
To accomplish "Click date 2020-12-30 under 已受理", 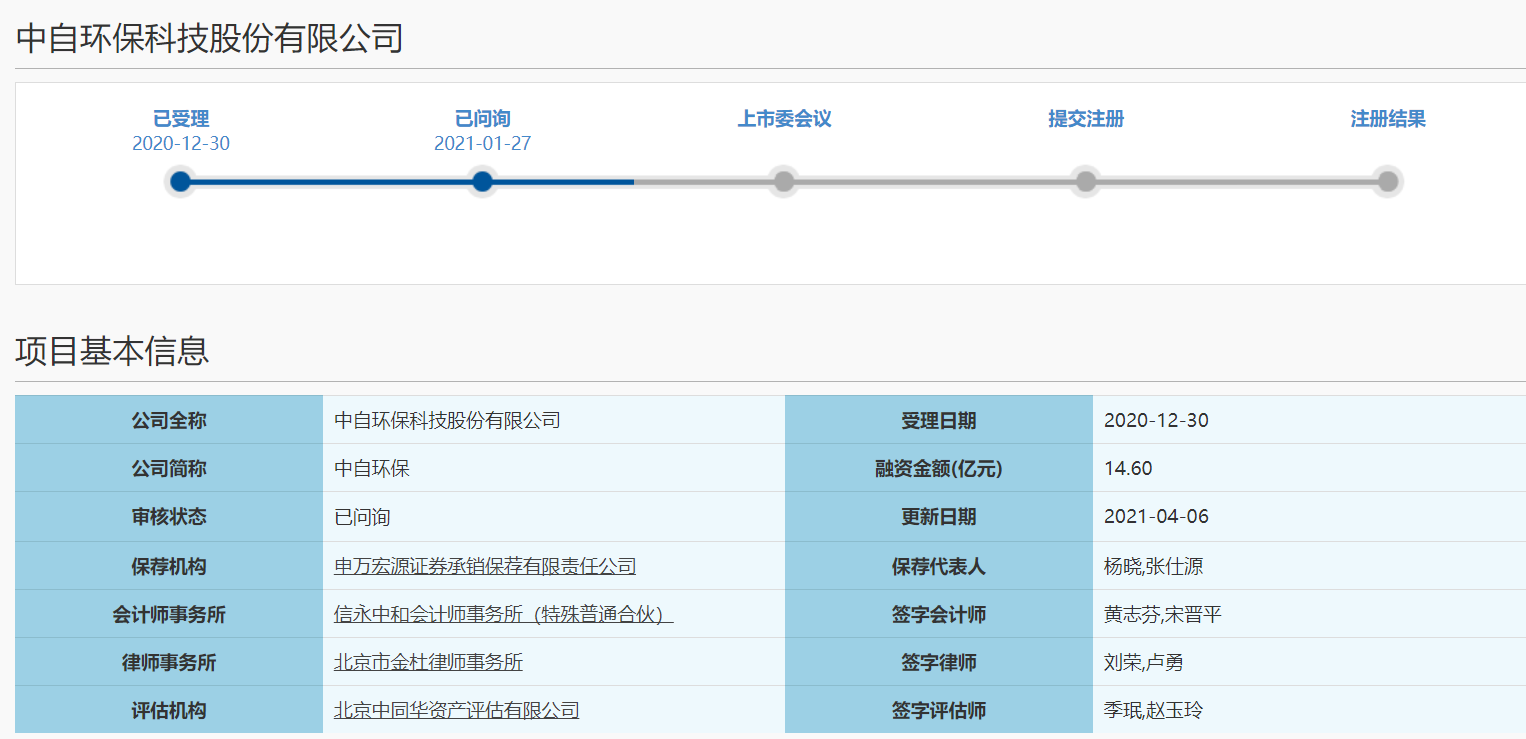I will click(181, 143).
